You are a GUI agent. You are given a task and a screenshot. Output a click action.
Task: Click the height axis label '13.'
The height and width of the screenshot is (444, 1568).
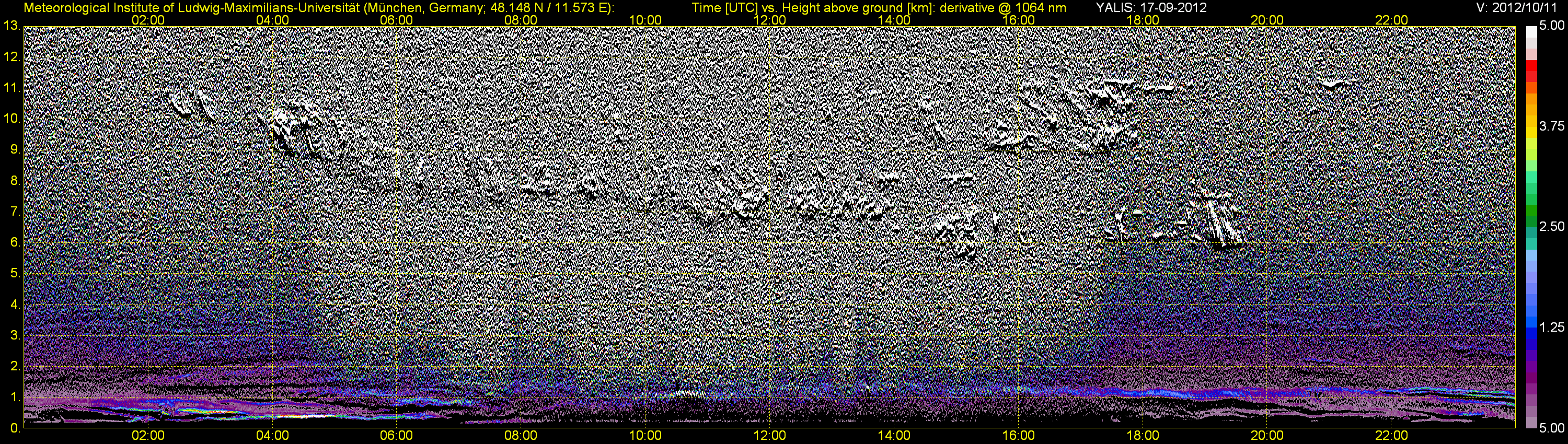click(11, 26)
